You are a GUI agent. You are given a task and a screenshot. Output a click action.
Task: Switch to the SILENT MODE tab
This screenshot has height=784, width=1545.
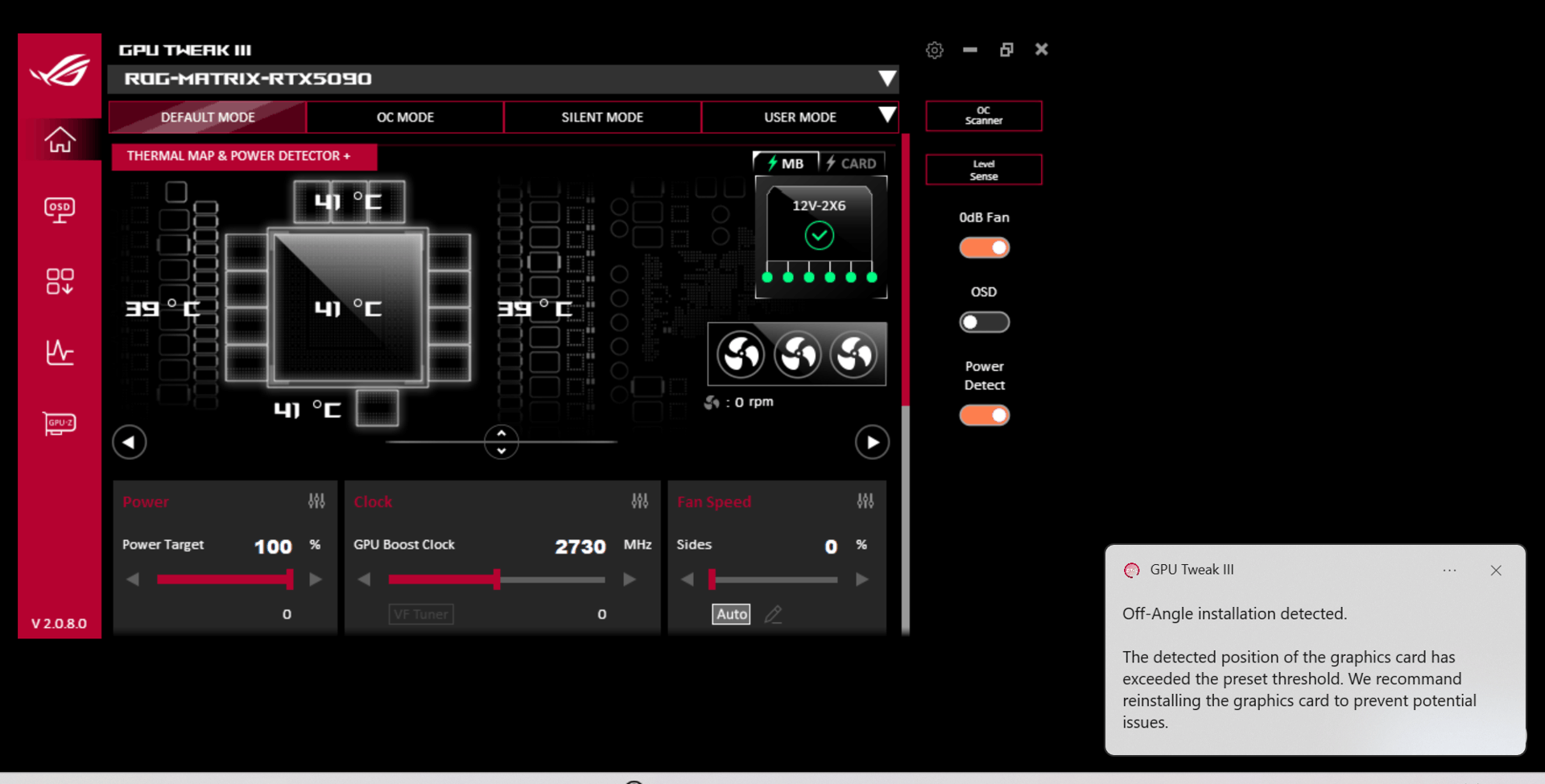601,117
